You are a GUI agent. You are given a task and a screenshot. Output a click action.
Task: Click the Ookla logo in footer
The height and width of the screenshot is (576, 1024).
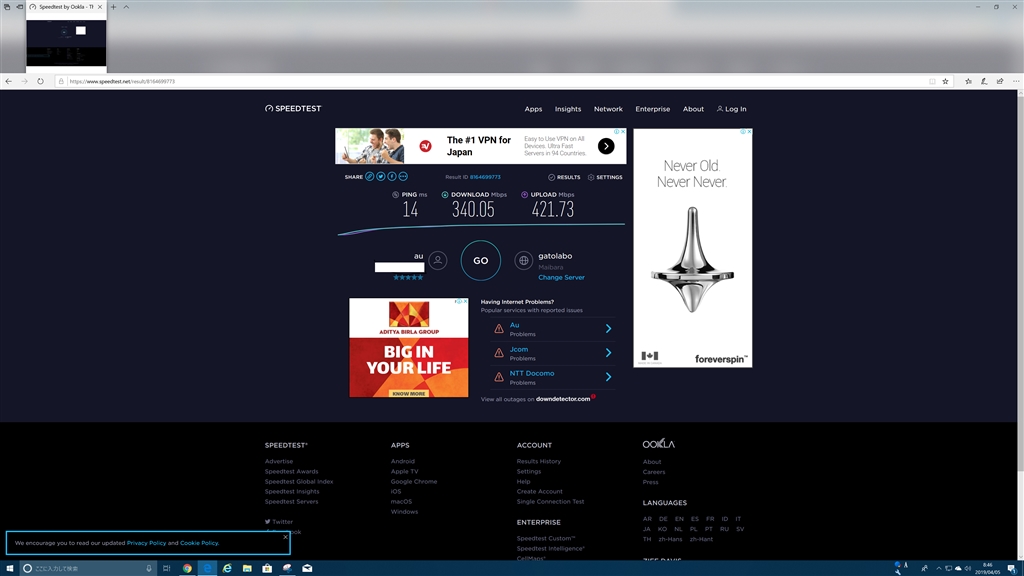click(x=658, y=443)
